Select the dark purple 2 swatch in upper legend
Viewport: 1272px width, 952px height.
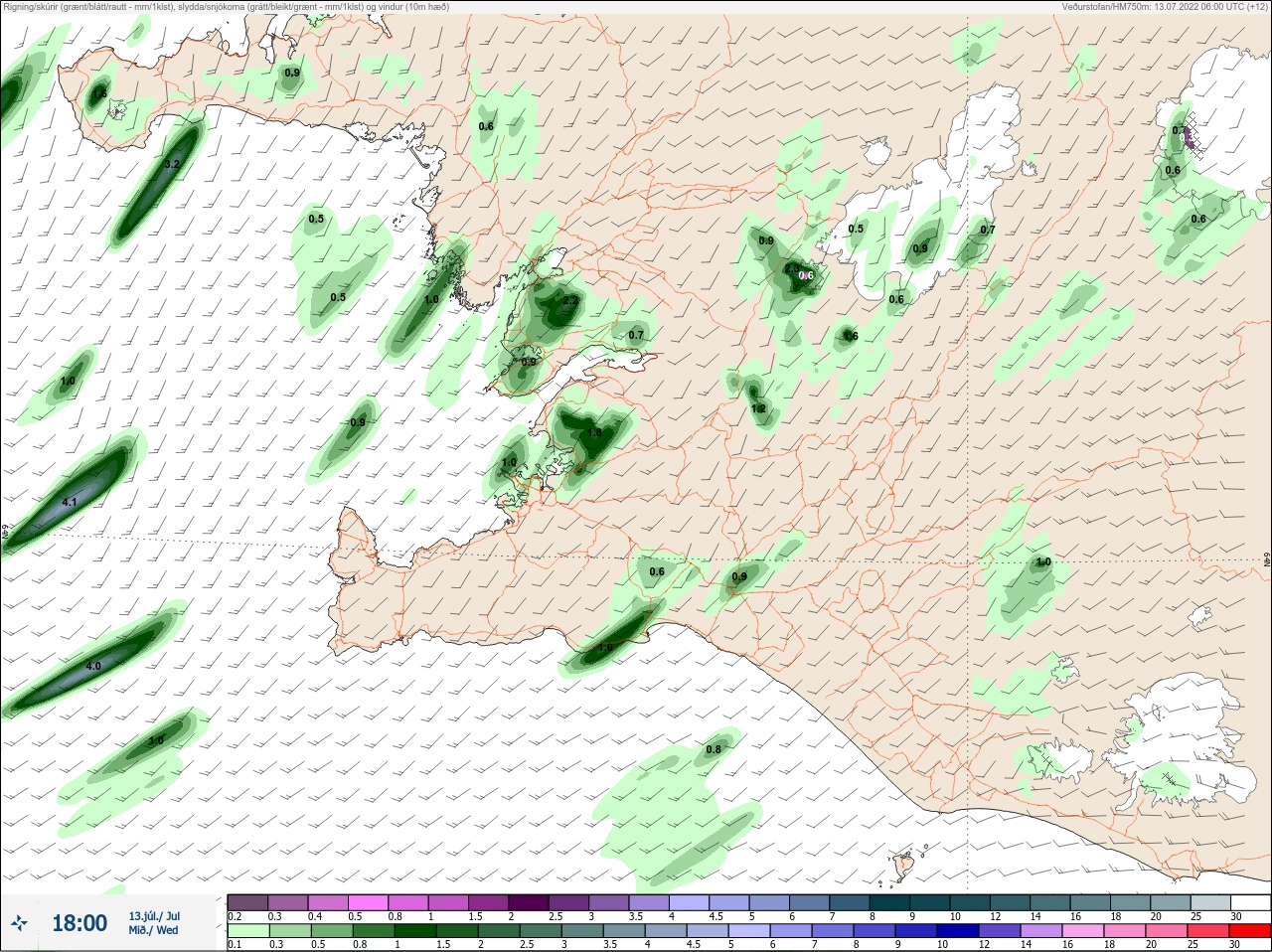pyautogui.click(x=530, y=901)
